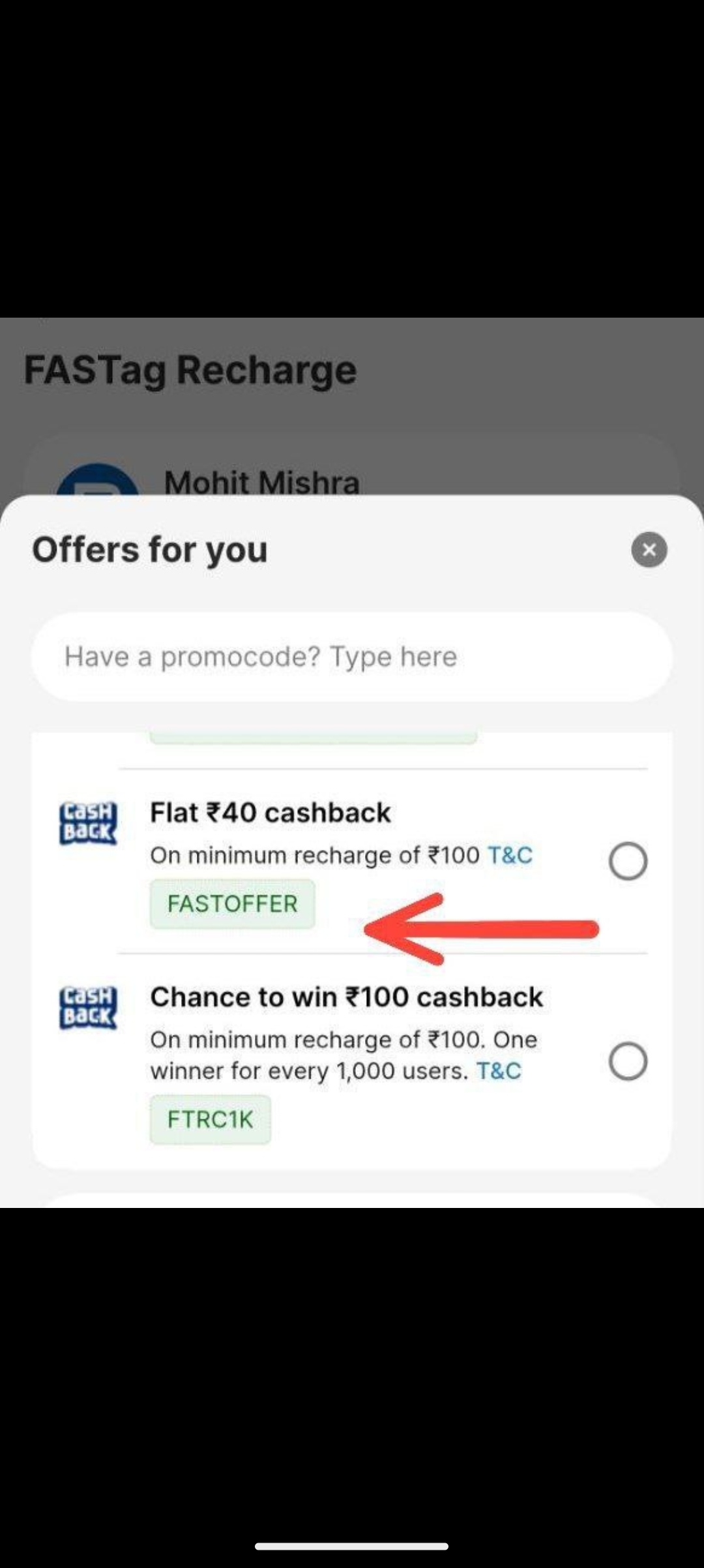The width and height of the screenshot is (704, 1568).
Task: Tap the Mohit Mishra name entry
Action: (x=262, y=483)
